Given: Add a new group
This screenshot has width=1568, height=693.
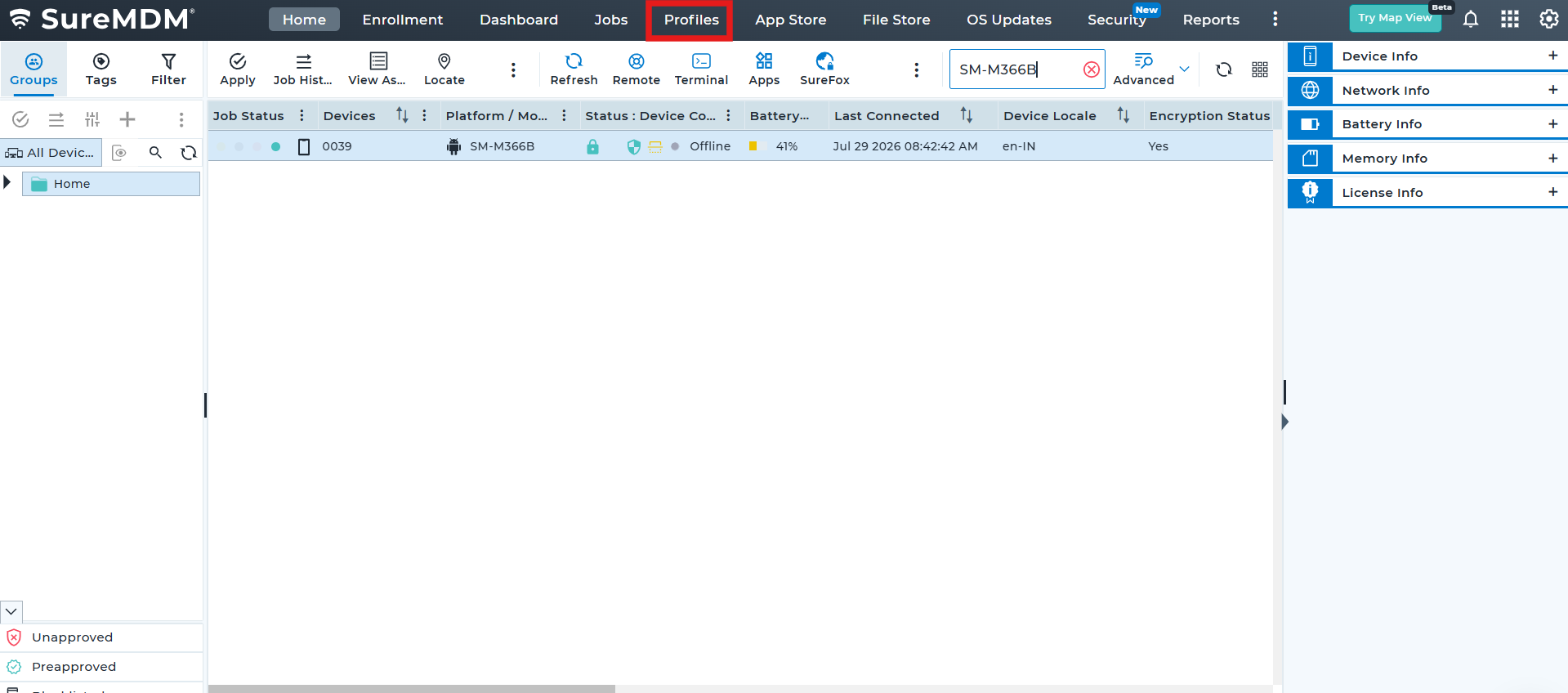Looking at the screenshot, I should [x=127, y=119].
